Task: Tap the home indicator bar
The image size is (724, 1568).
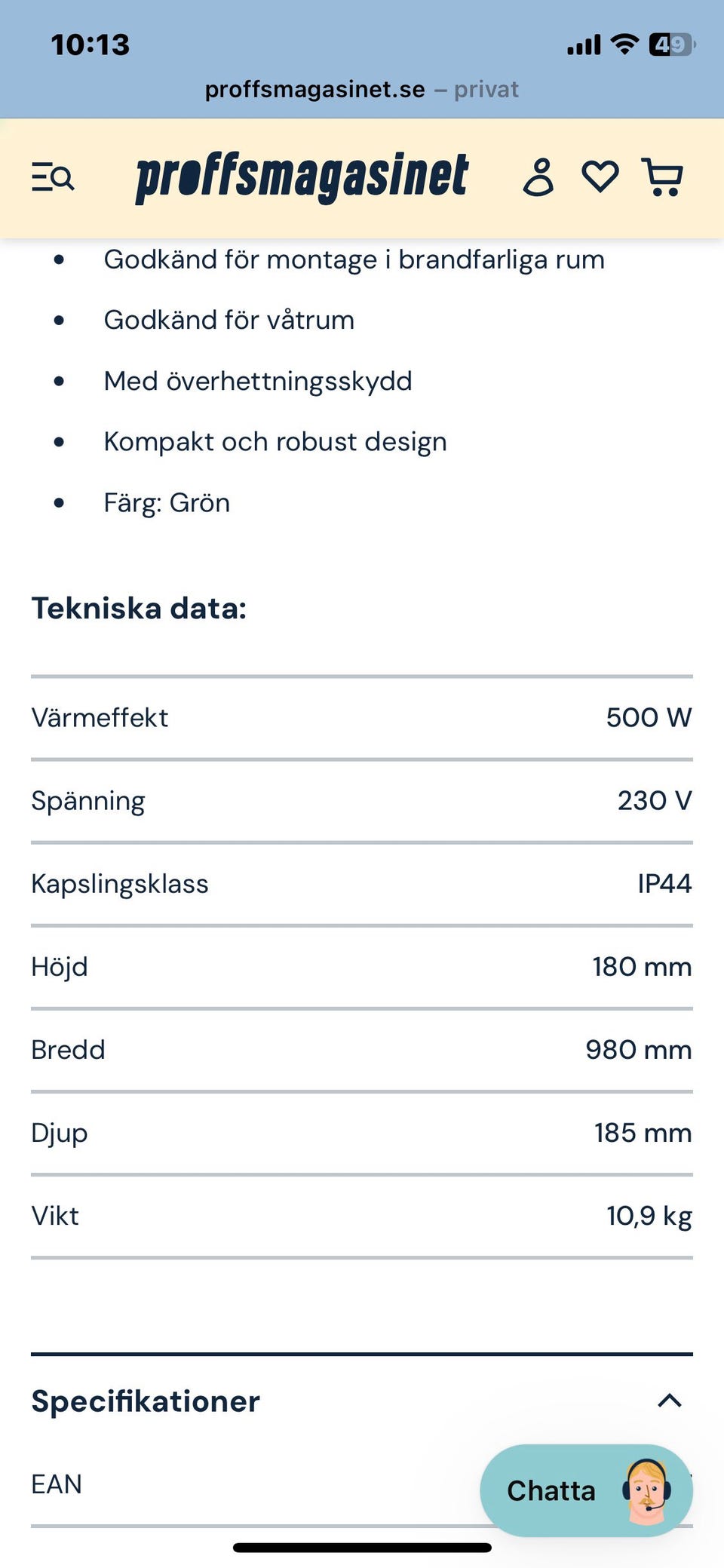Action: pyautogui.click(x=362, y=1548)
